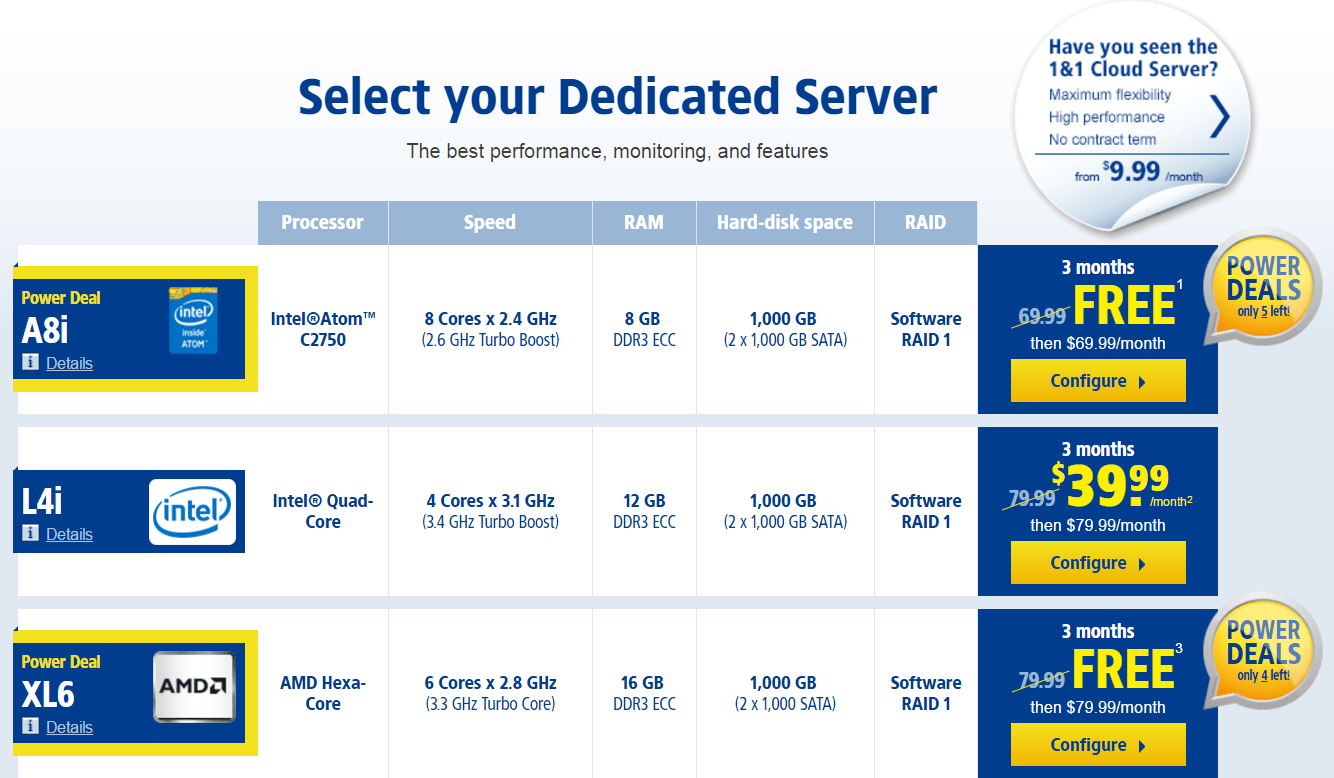Open Details for the A8i server

coord(68,363)
